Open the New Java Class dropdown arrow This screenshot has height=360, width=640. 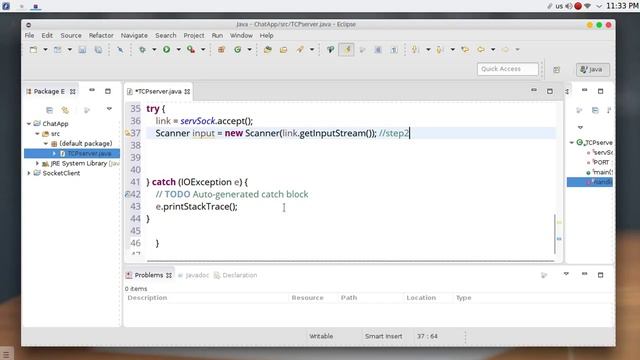(x=249, y=50)
